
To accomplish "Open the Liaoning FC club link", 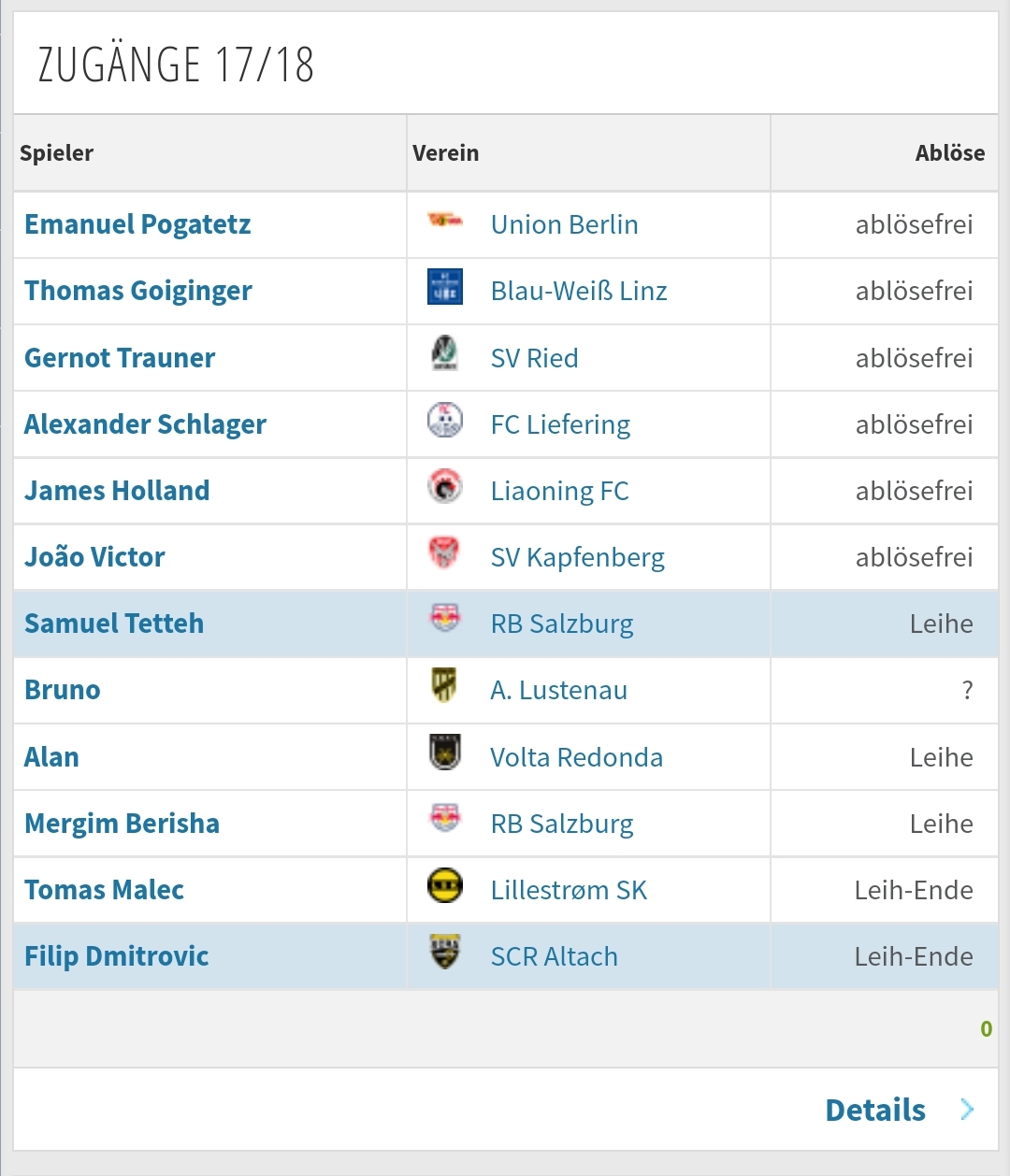I will 559,491.
